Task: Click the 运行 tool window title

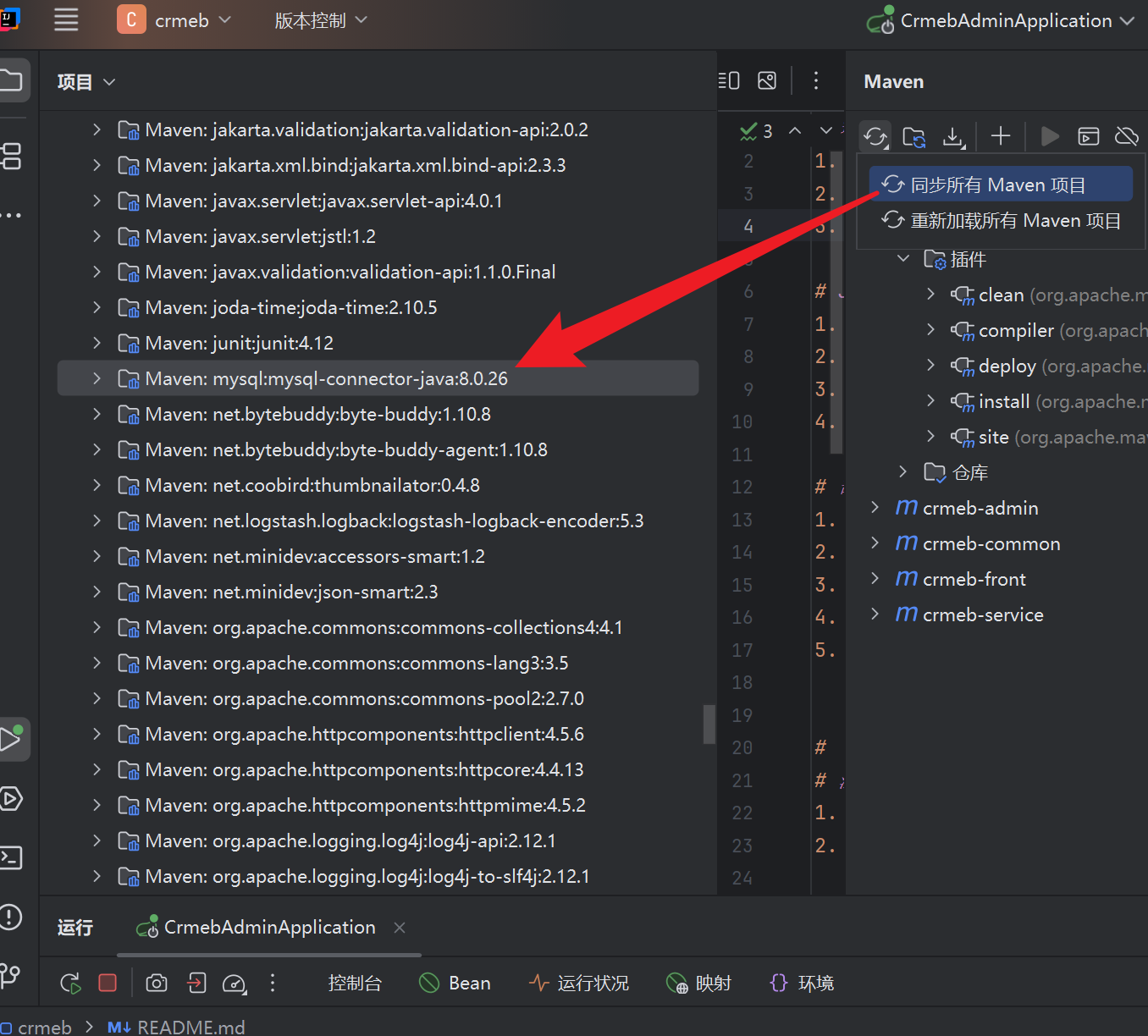Action: pyautogui.click(x=75, y=928)
